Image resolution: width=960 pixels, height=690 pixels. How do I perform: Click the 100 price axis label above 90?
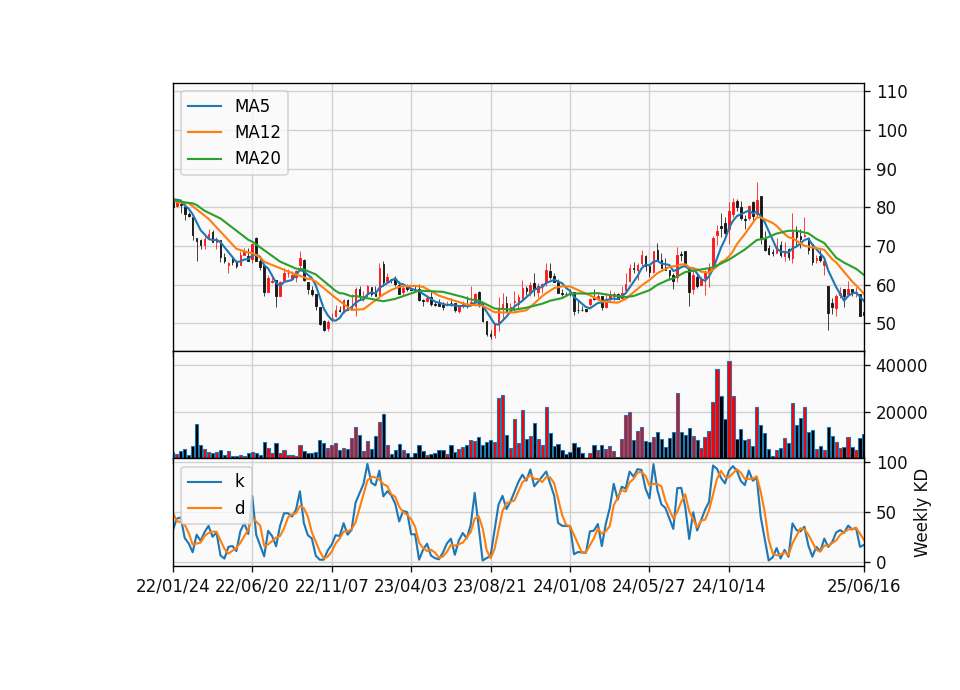pos(892,130)
